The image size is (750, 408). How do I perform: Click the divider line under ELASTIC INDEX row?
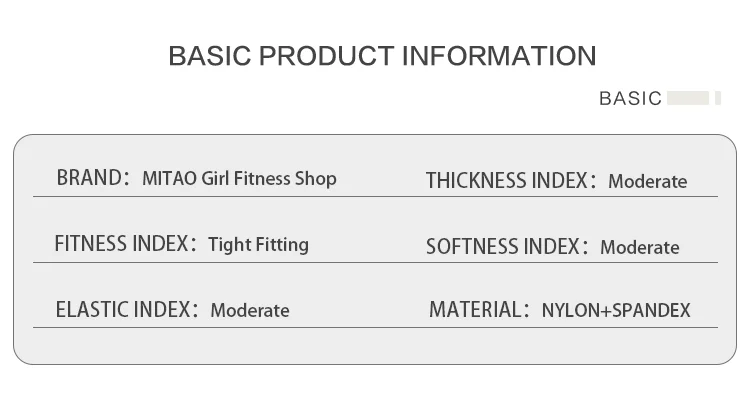(x=375, y=328)
